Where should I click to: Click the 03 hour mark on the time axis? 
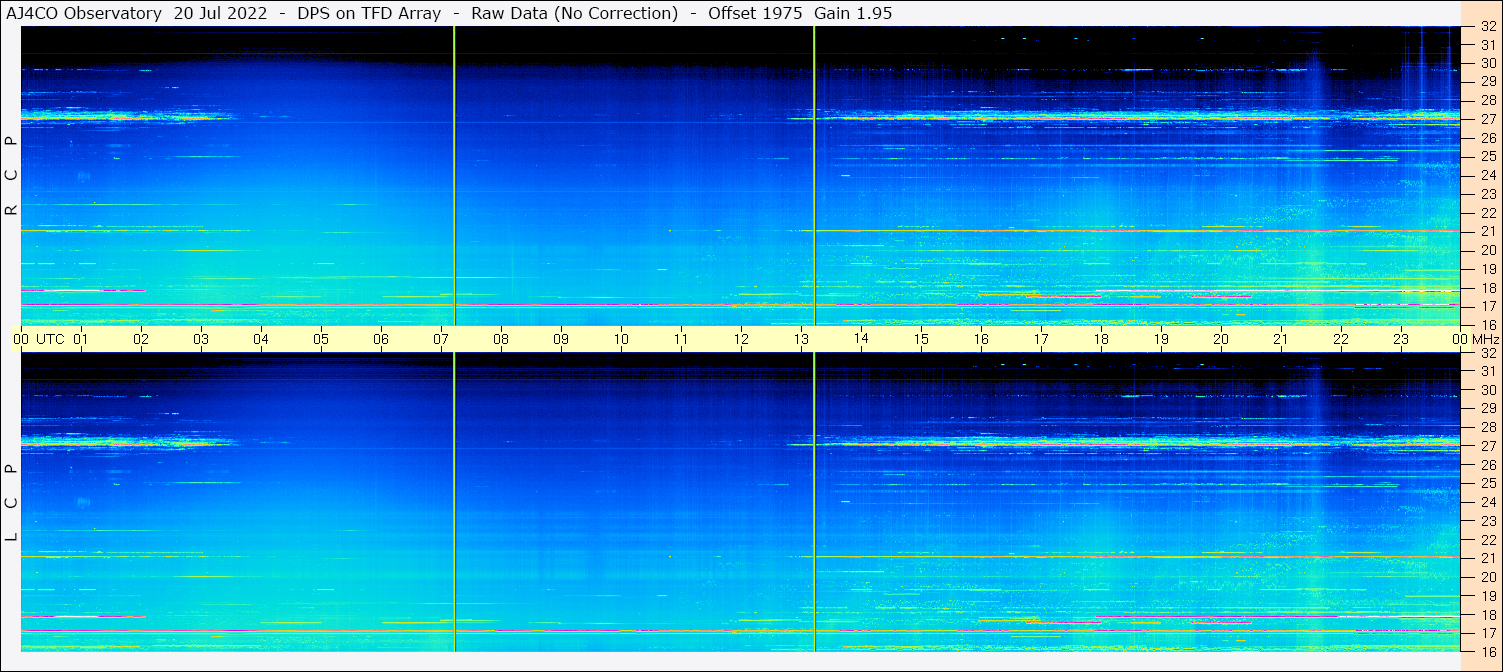(x=201, y=339)
